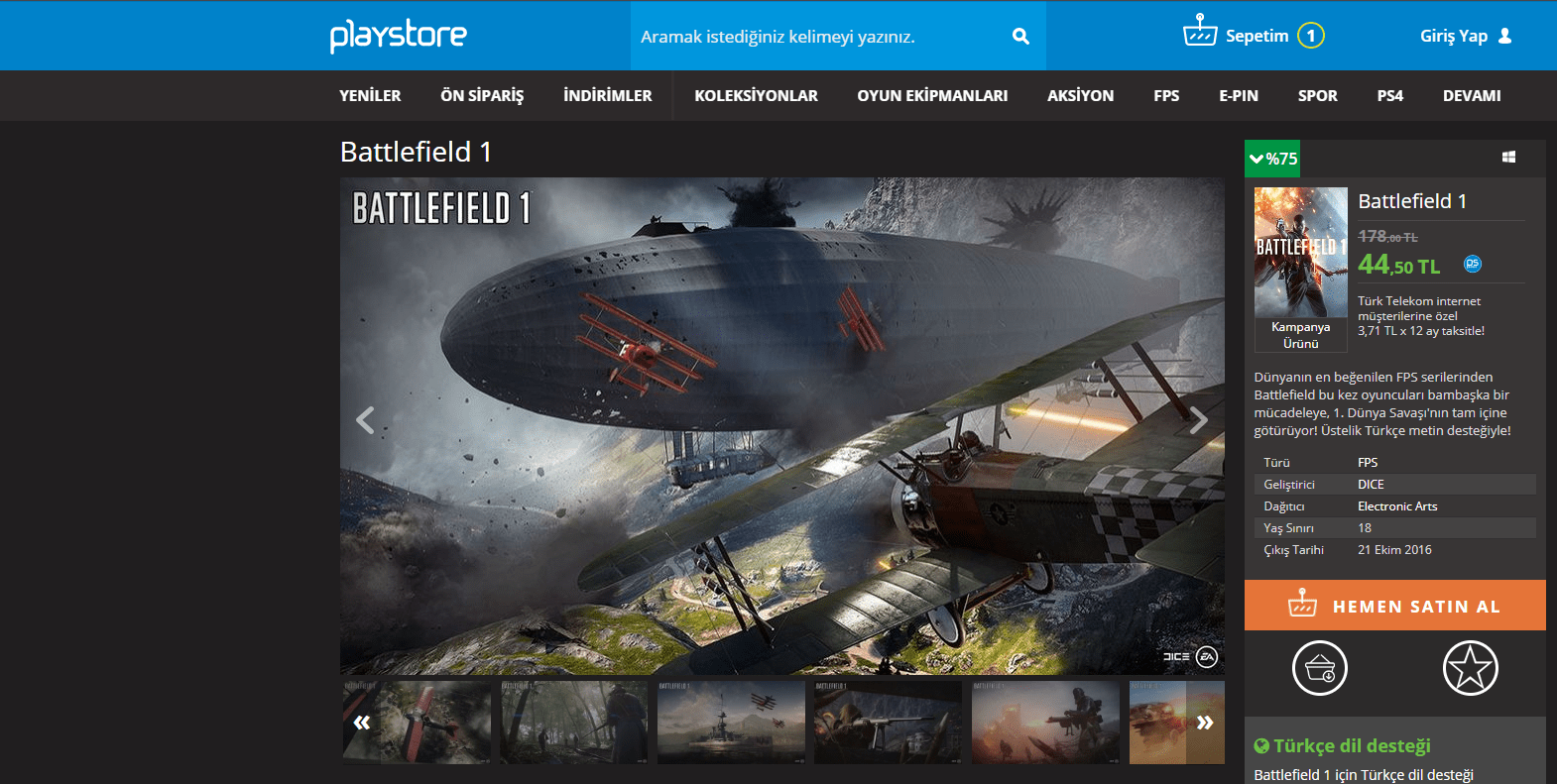Select the Windows platform icon
Screen dimensions: 1557x784
tap(1508, 157)
